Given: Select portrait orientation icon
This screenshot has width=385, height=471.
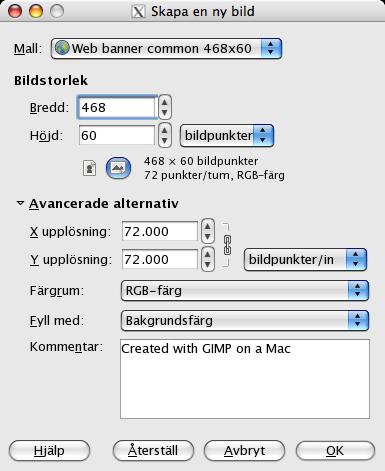Looking at the screenshot, I should tap(89, 168).
